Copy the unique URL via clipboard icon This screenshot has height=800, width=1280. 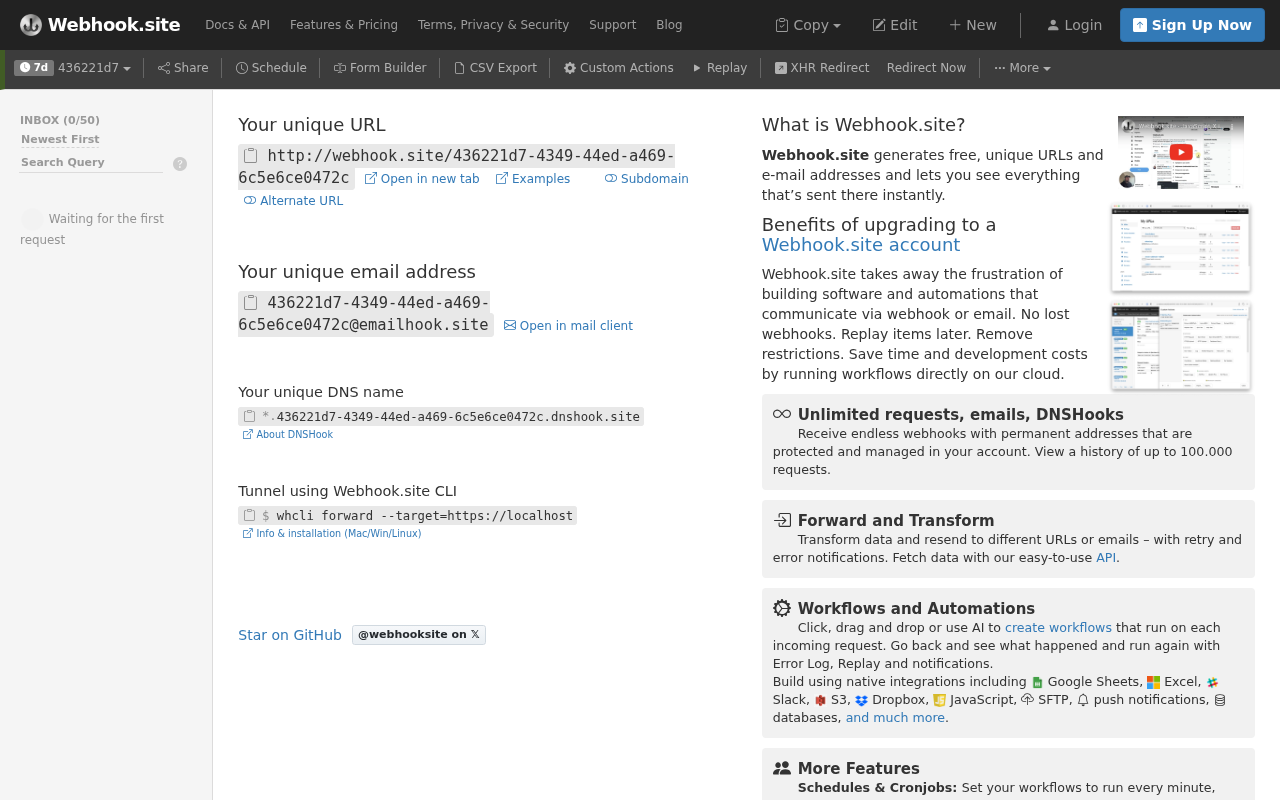click(251, 155)
